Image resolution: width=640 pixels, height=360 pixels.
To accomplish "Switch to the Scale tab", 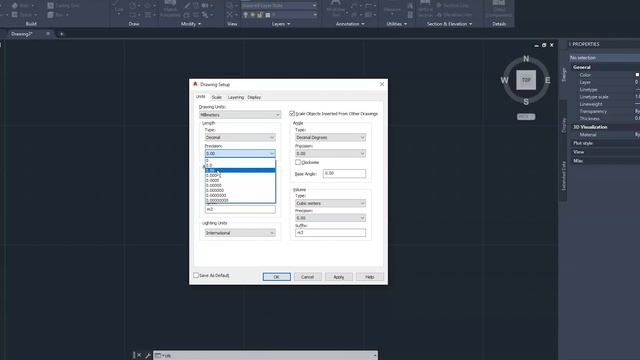I will [x=217, y=97].
